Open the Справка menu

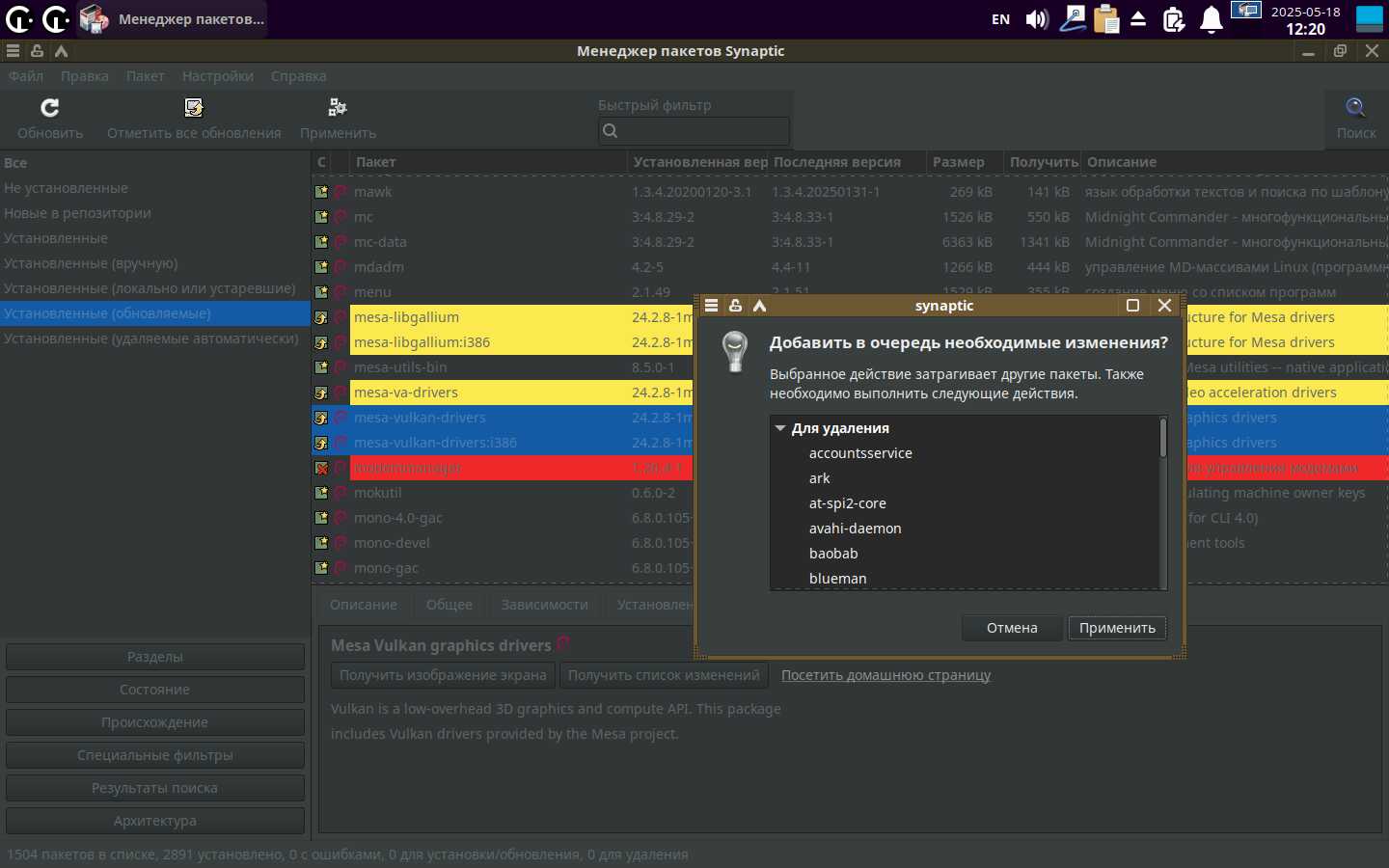point(298,76)
